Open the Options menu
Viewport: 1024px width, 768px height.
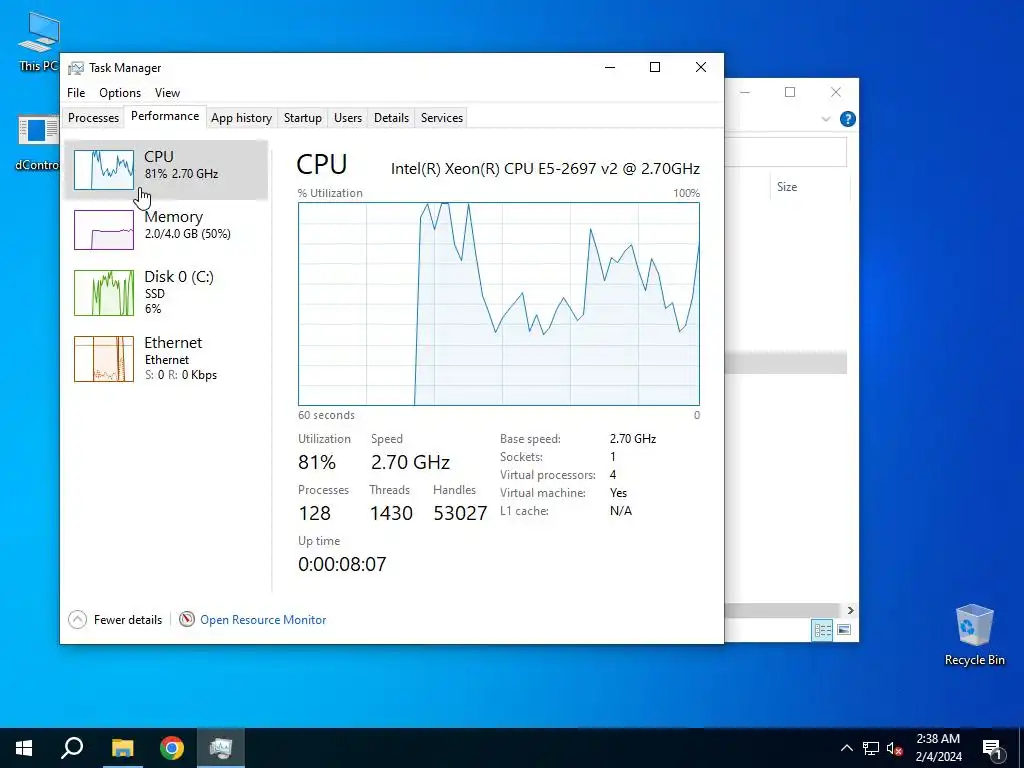120,93
